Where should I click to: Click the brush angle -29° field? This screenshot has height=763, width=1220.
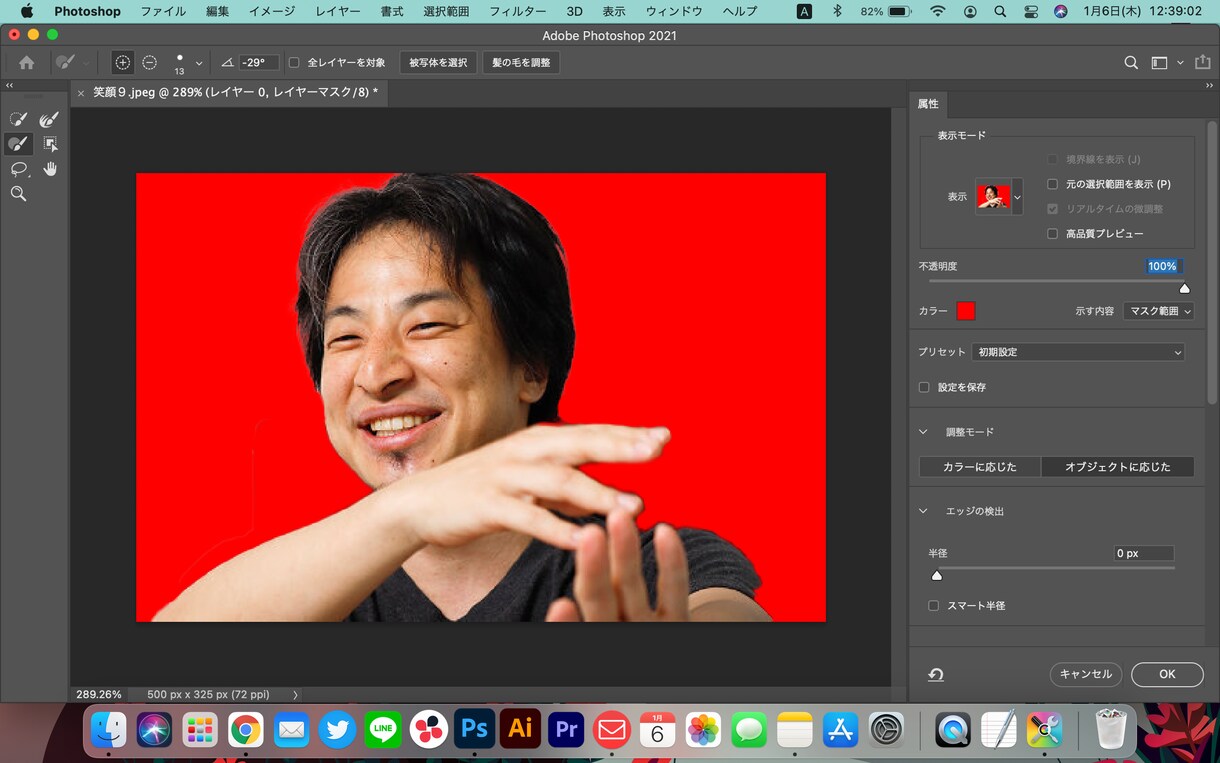[258, 62]
